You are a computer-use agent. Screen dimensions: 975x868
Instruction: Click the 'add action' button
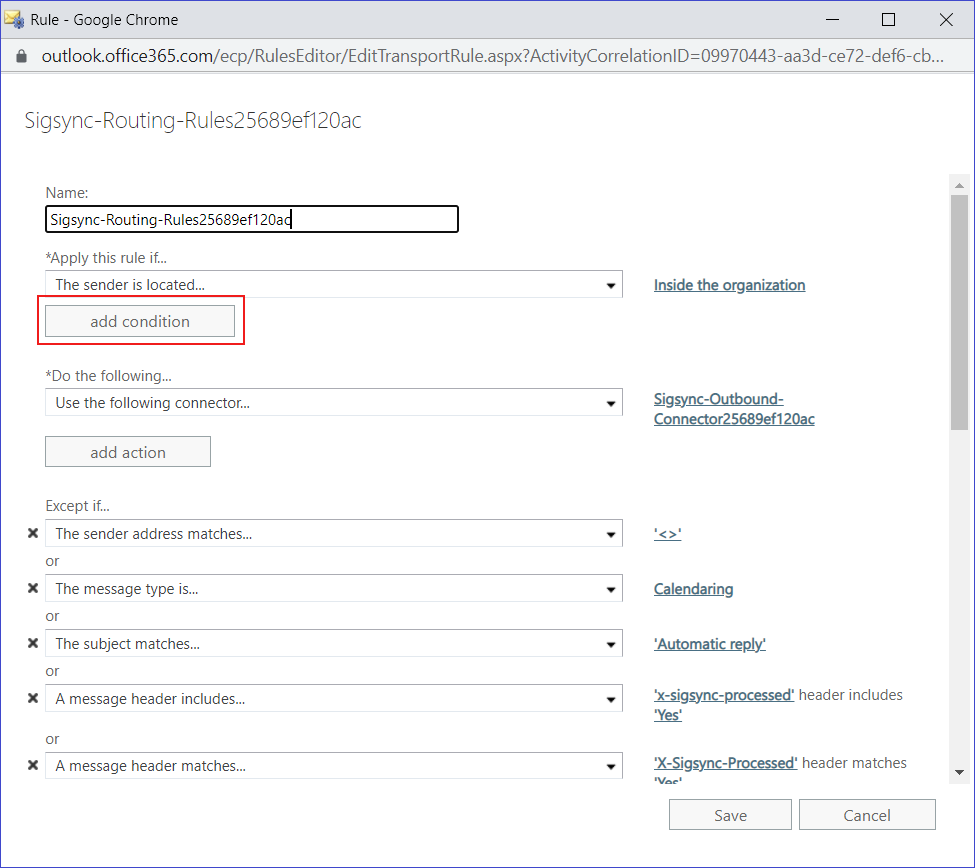pos(128,452)
